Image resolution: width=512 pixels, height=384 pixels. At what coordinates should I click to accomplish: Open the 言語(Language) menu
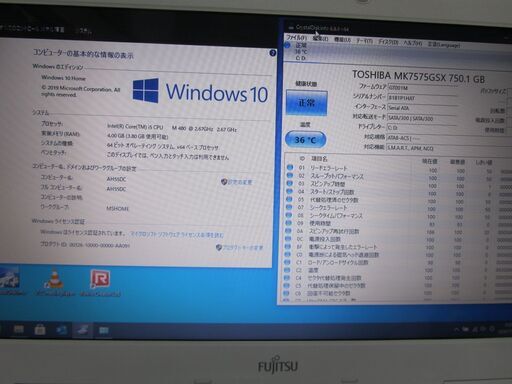(444, 44)
